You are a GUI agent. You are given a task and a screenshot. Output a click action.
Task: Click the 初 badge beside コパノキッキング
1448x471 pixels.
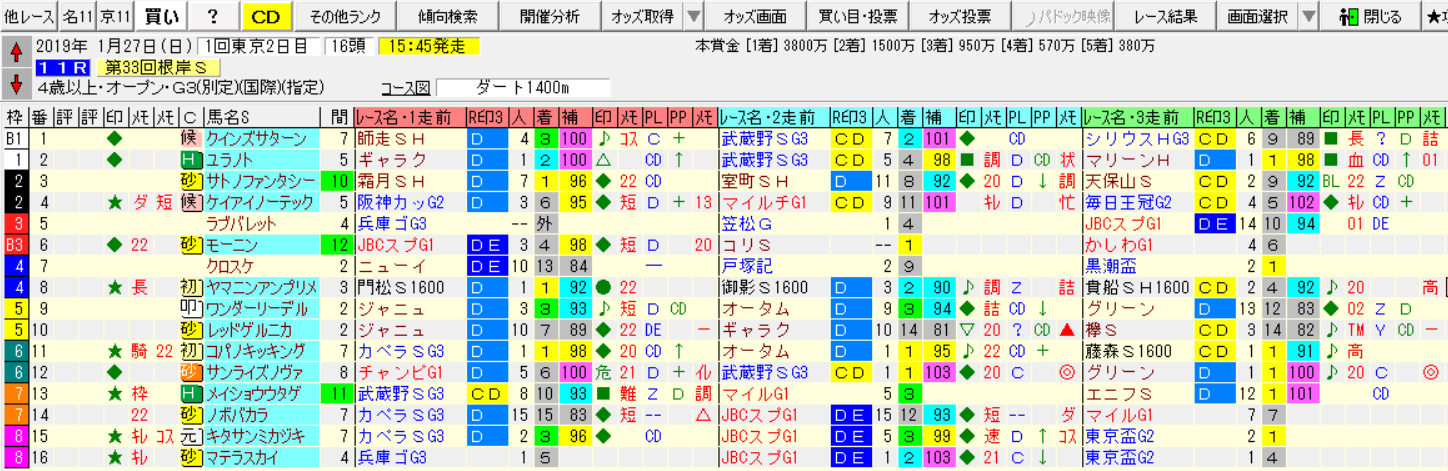[x=190, y=350]
